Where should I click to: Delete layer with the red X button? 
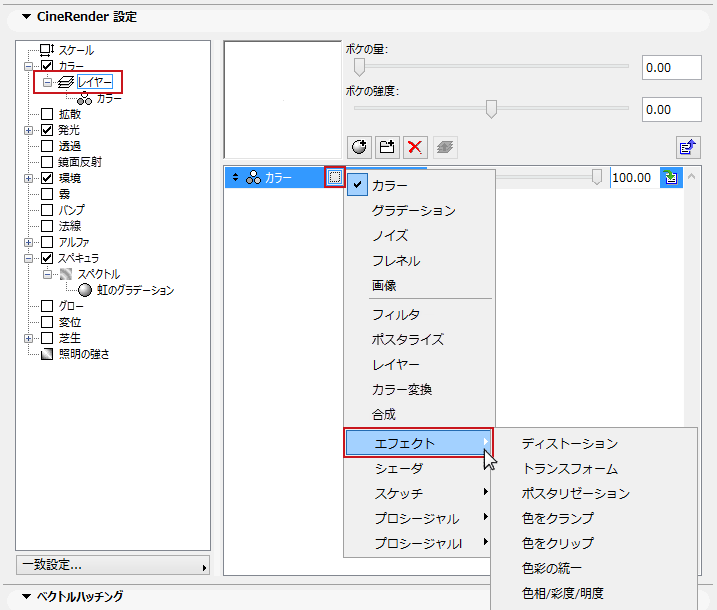(415, 147)
